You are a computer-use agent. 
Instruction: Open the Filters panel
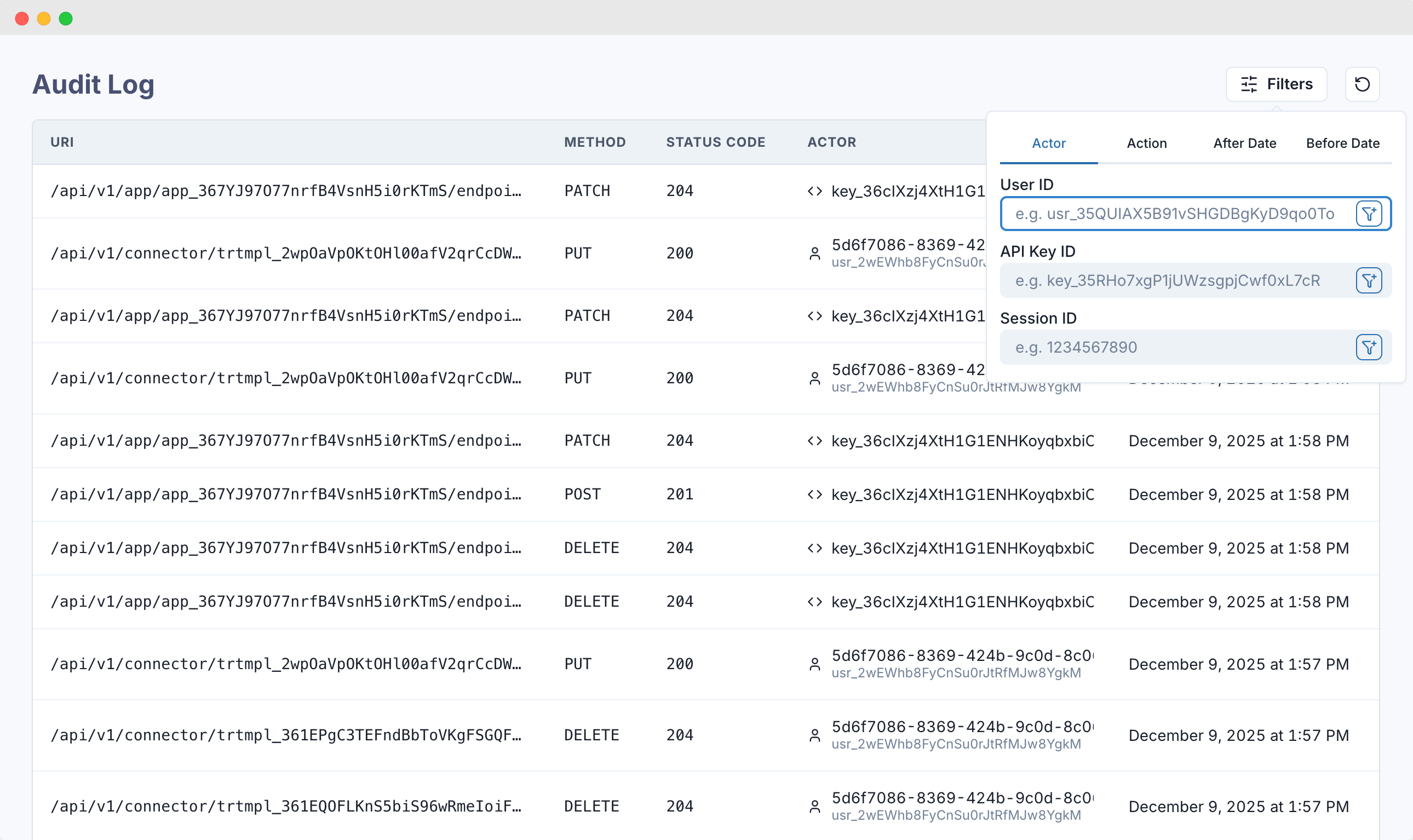point(1276,84)
